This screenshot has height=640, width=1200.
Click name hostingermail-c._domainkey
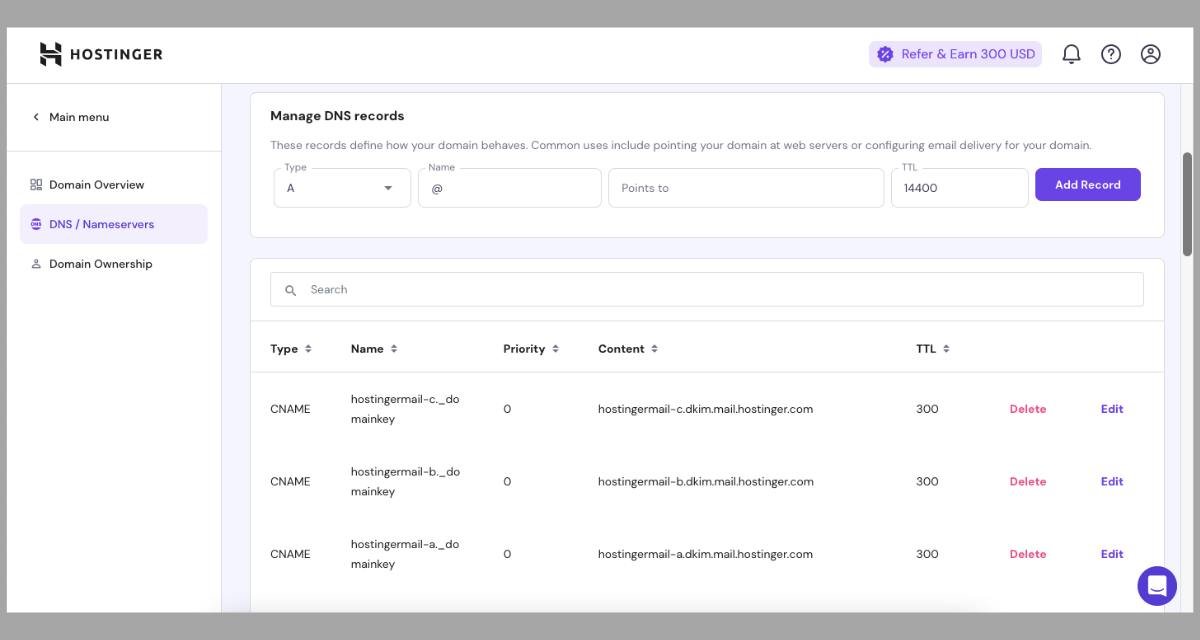(x=405, y=409)
